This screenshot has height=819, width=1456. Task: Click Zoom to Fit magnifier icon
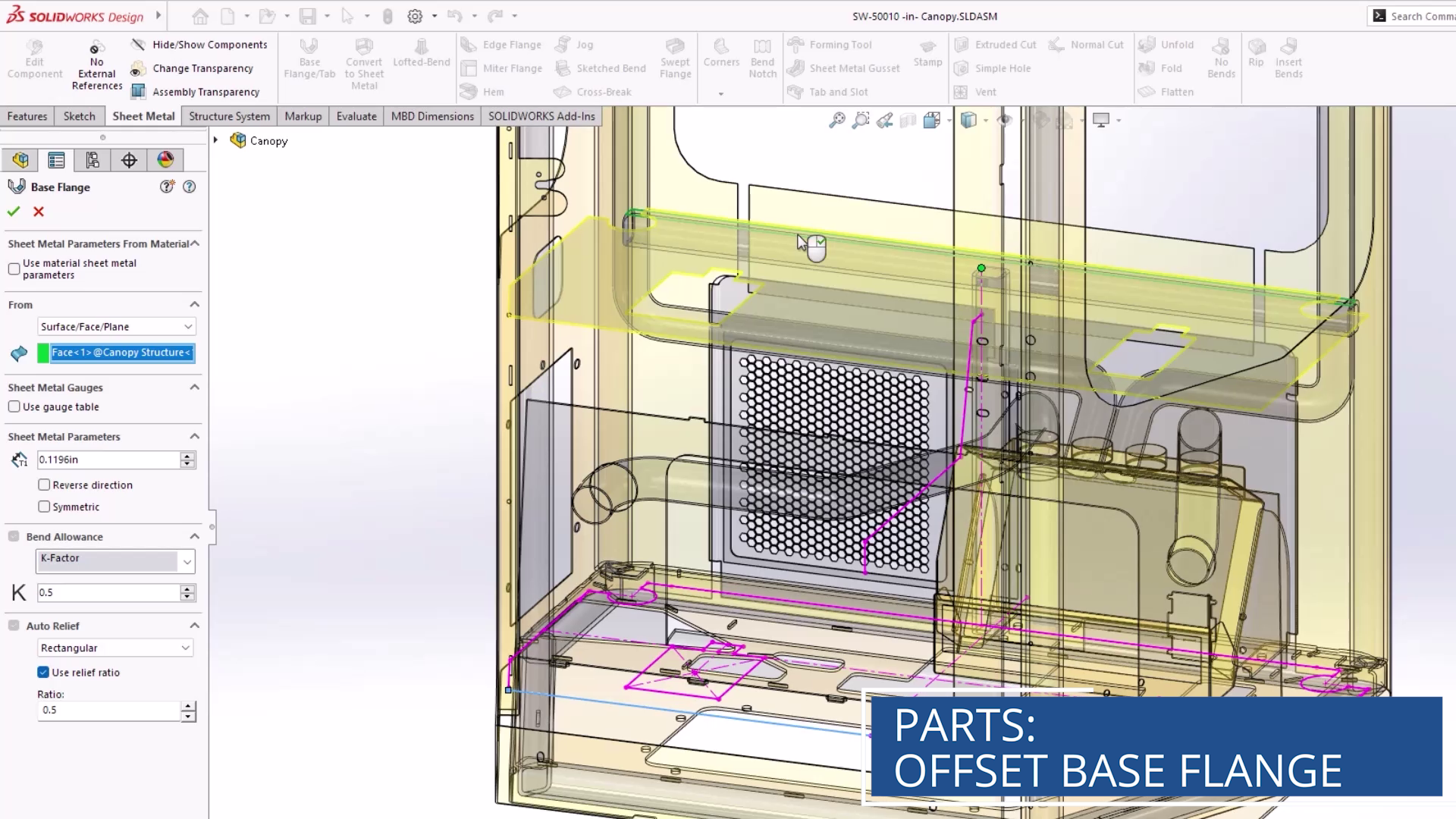(x=836, y=120)
